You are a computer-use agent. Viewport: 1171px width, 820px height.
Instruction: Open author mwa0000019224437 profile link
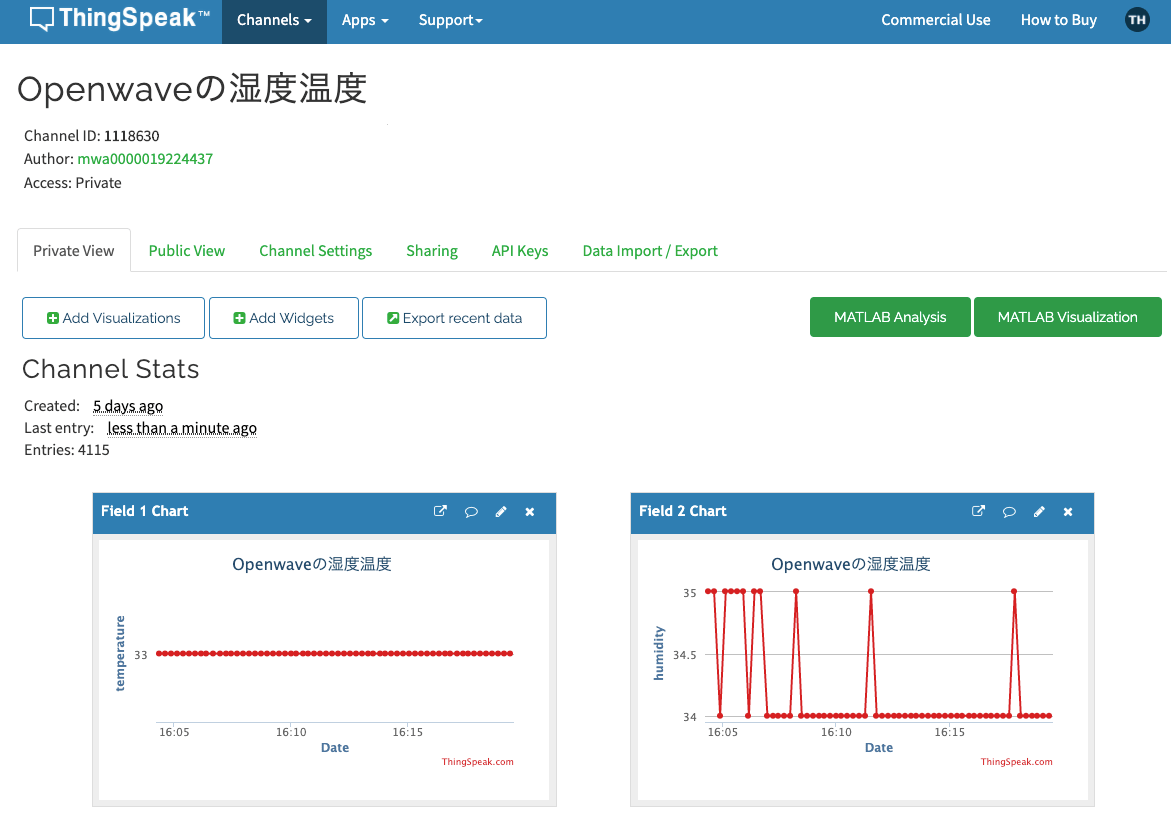click(145, 159)
